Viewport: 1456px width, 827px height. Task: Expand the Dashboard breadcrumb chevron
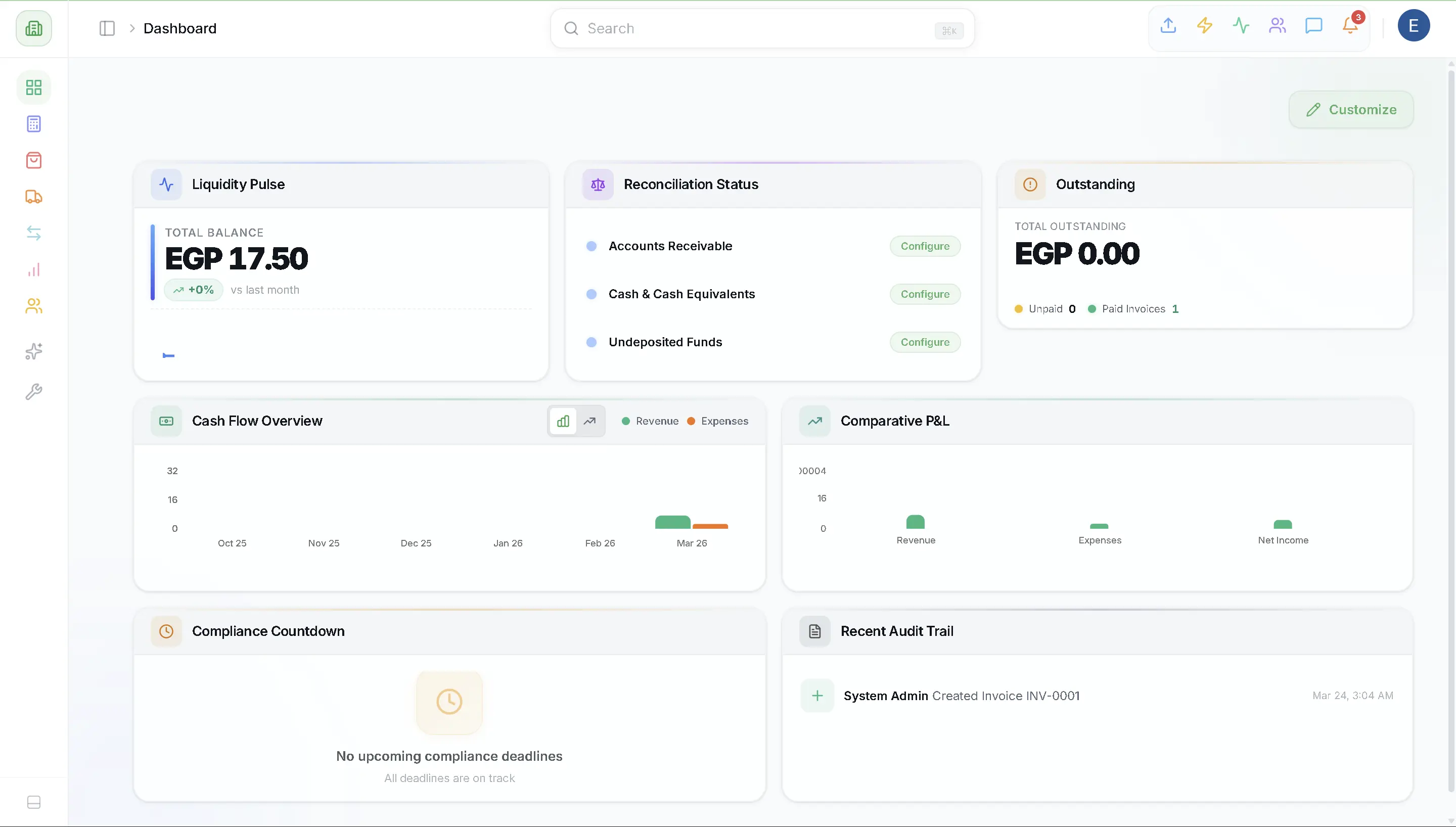[x=132, y=28]
